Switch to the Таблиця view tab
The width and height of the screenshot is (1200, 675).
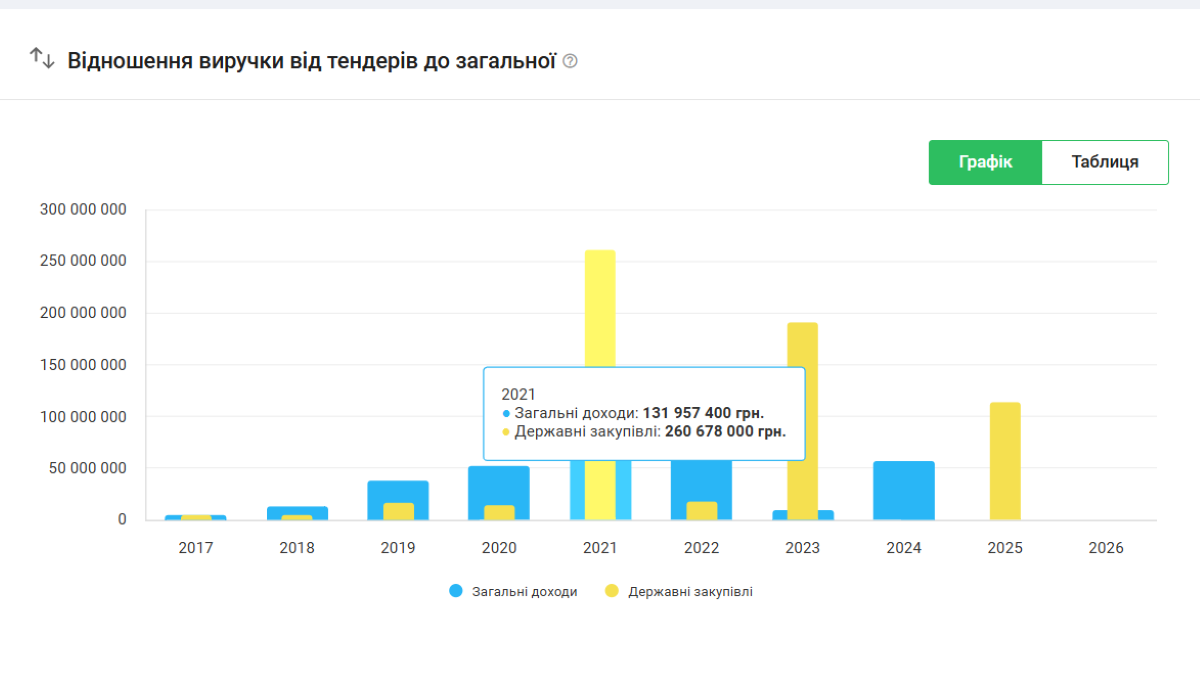pos(1104,162)
